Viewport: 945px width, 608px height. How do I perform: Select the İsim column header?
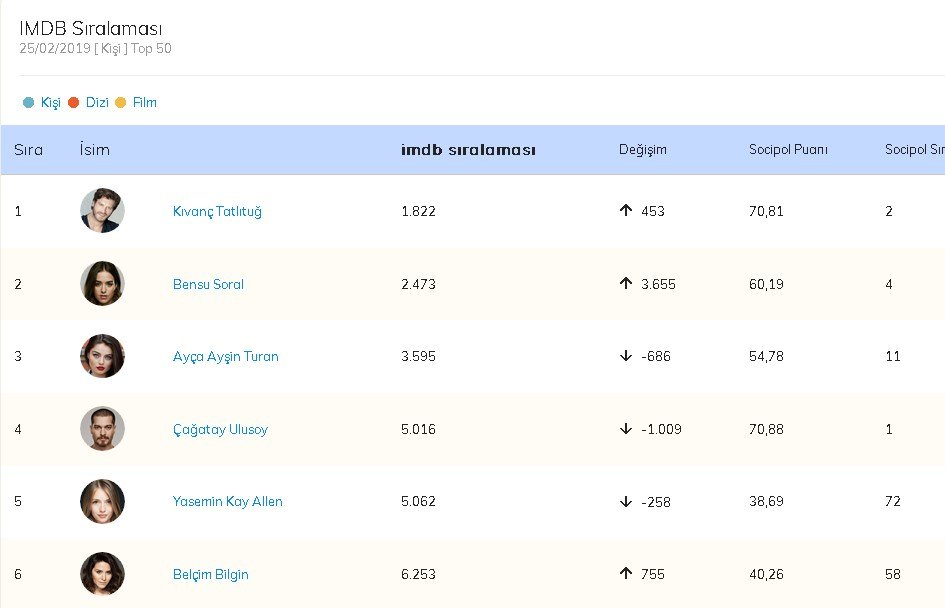pyautogui.click(x=94, y=150)
